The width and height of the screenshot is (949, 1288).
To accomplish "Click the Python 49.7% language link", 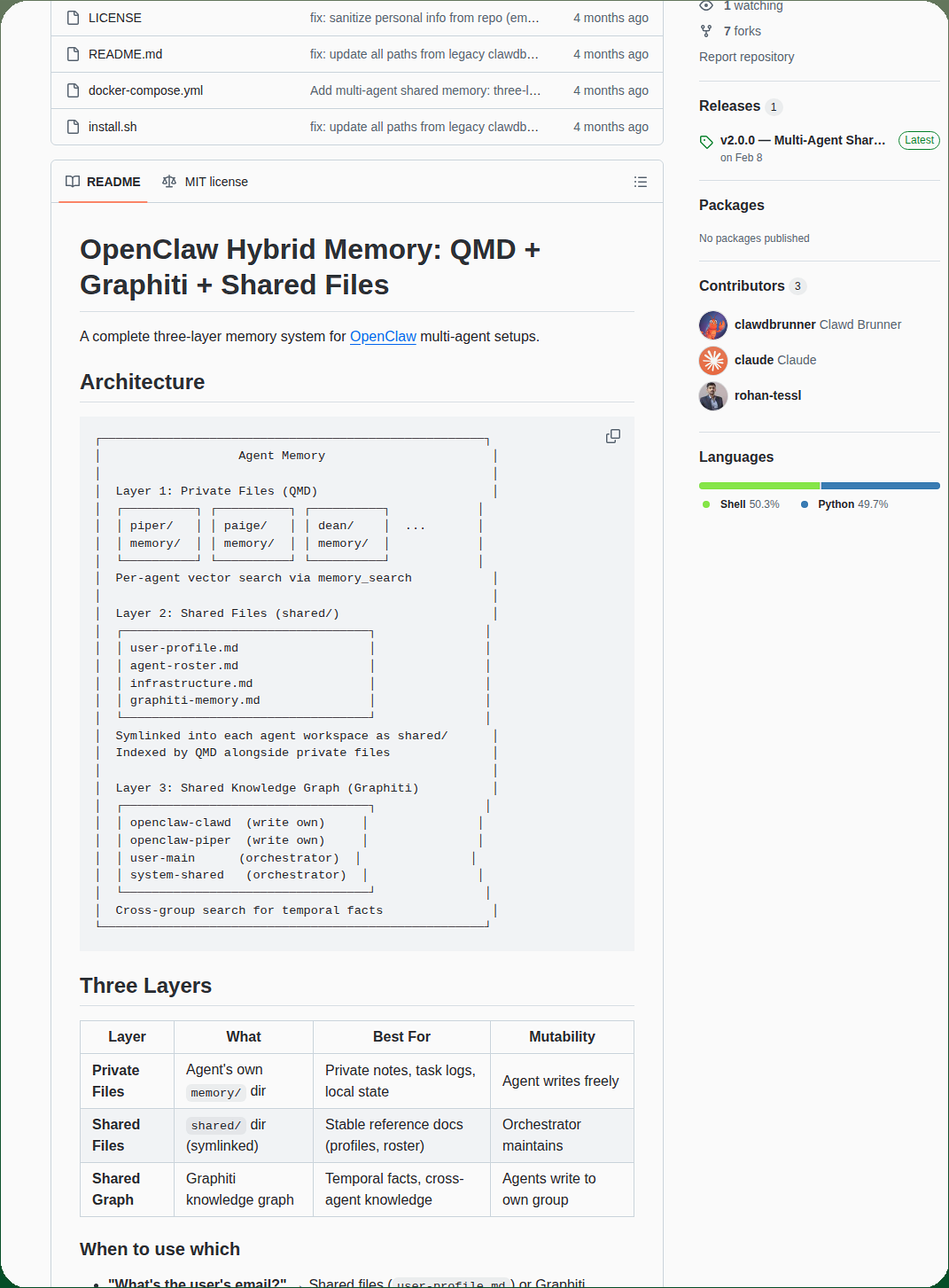I will point(852,504).
